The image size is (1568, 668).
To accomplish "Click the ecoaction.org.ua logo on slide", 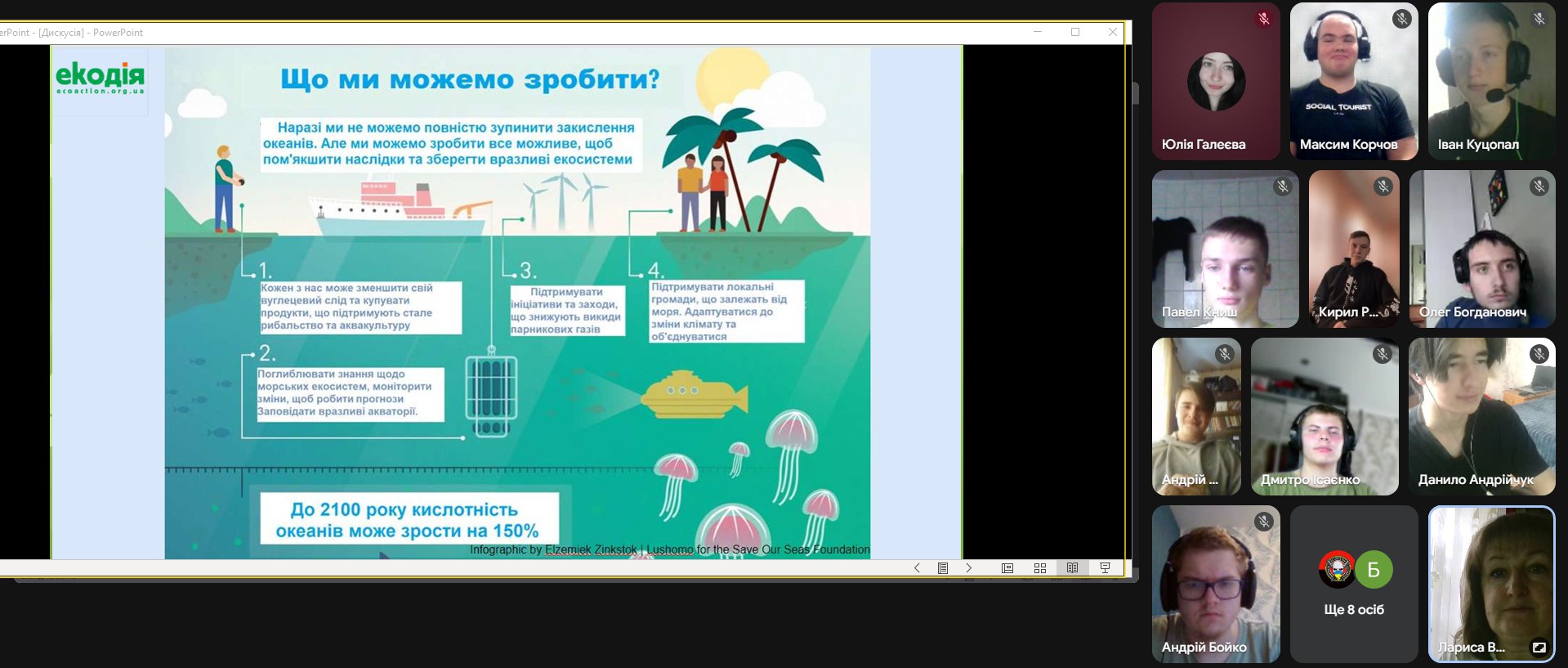I will point(100,78).
